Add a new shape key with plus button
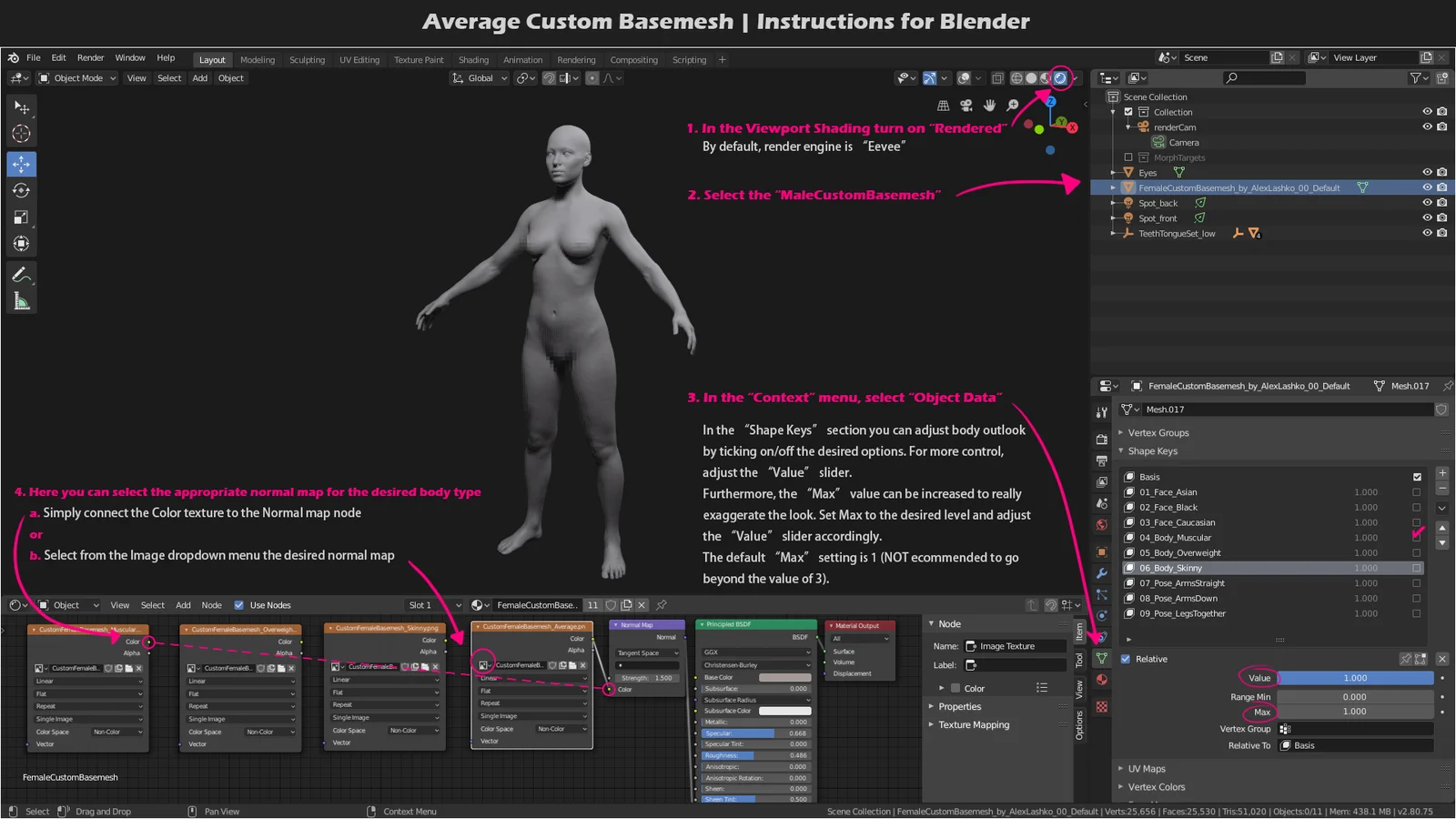This screenshot has width=1456, height=819. click(1441, 471)
